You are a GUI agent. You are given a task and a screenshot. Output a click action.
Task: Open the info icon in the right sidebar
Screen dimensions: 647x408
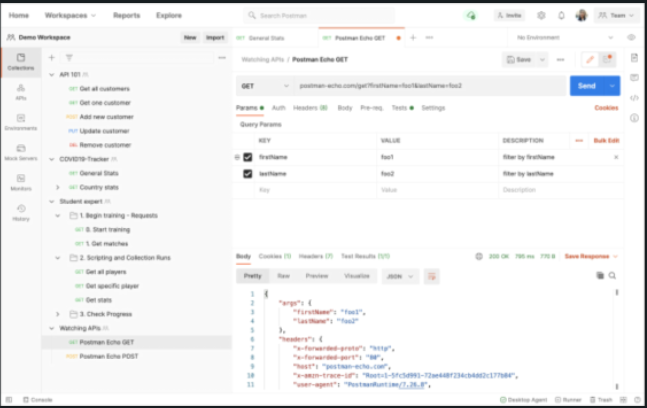coord(634,118)
